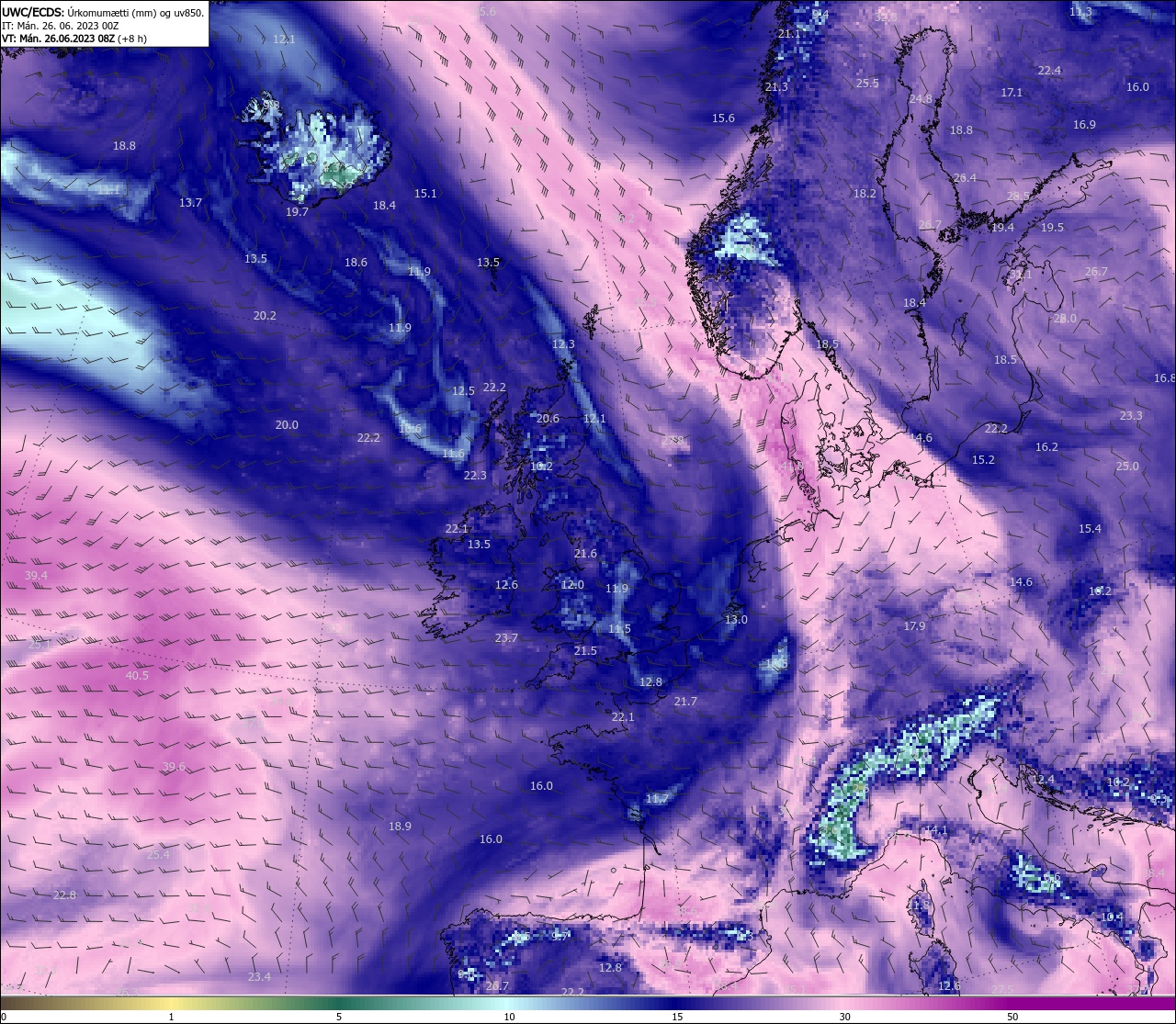Viewport: 1176px width, 1024px height.
Task: Click the map value 20.2
Action: (265, 315)
